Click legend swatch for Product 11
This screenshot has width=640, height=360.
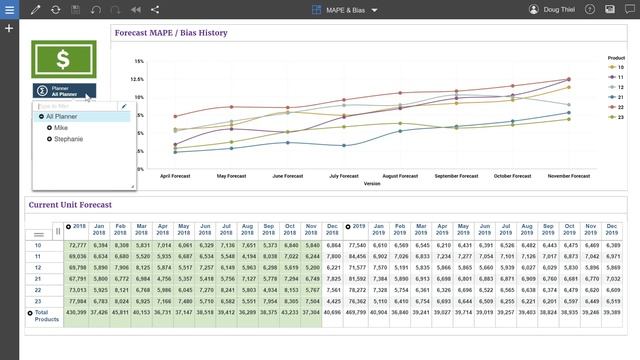click(612, 77)
